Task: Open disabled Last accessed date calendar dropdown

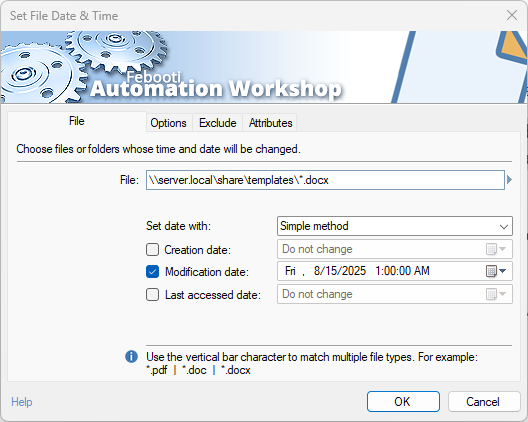Action: [x=496, y=294]
